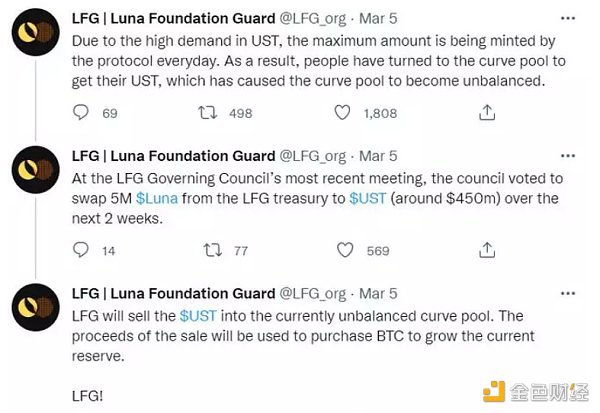Open more options menu on first tweet
Viewport: 600px width, 413px height.
(568, 18)
